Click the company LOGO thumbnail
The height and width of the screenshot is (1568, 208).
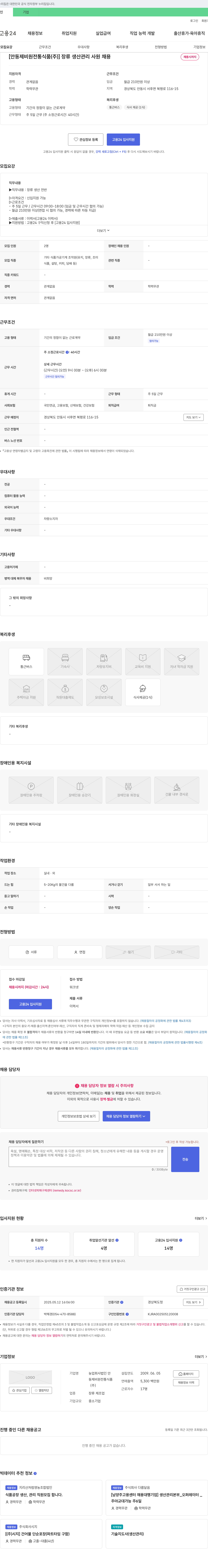(x=31, y=1377)
